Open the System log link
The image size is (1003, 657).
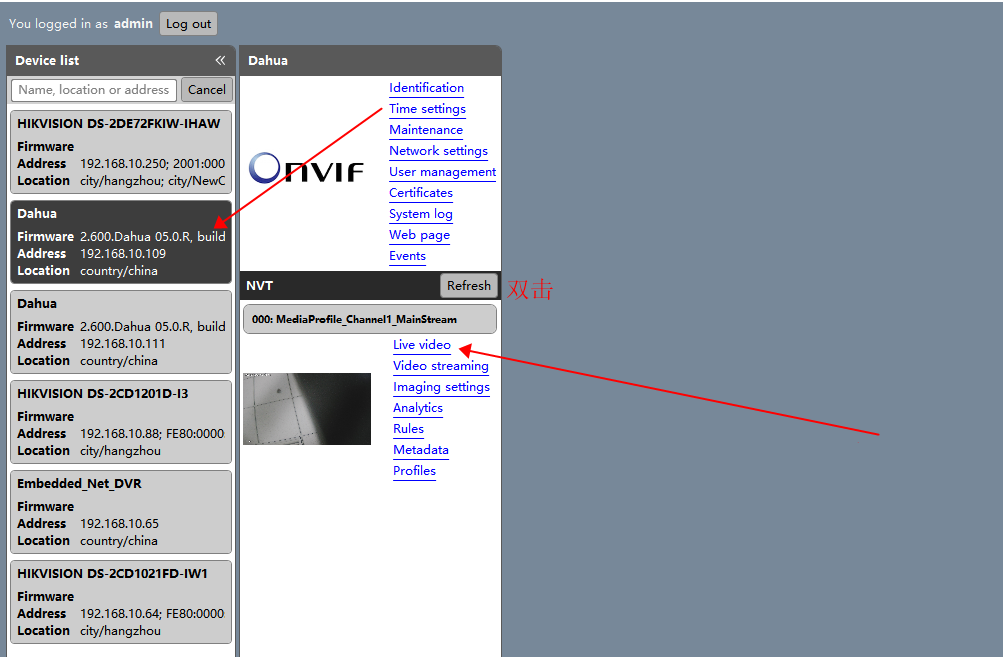click(x=420, y=214)
